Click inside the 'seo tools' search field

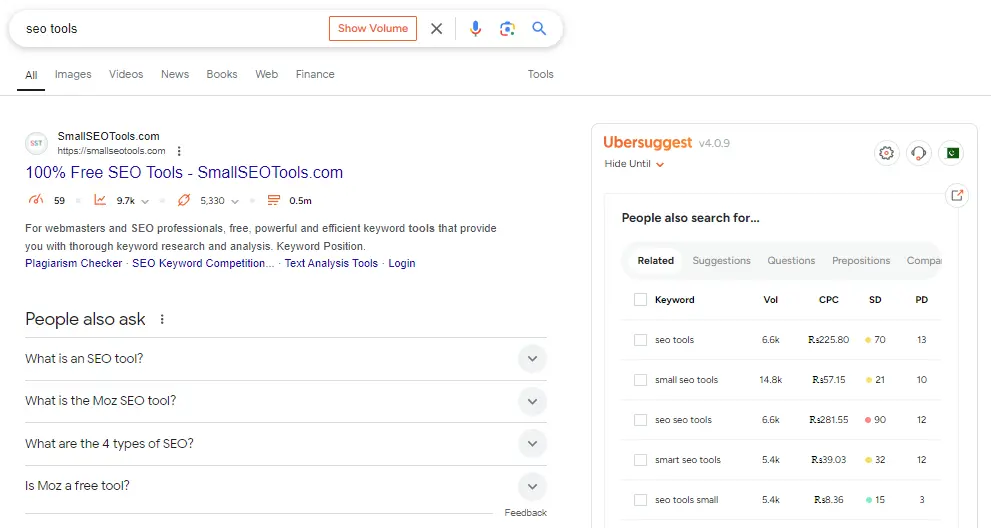[170, 29]
